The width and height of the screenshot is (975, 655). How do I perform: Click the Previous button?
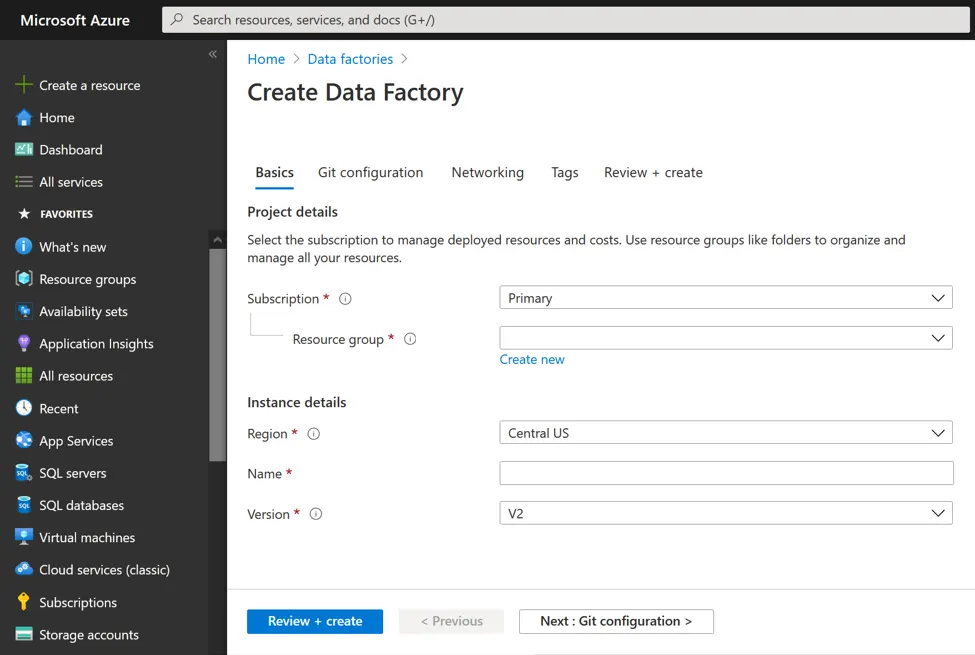pos(451,621)
